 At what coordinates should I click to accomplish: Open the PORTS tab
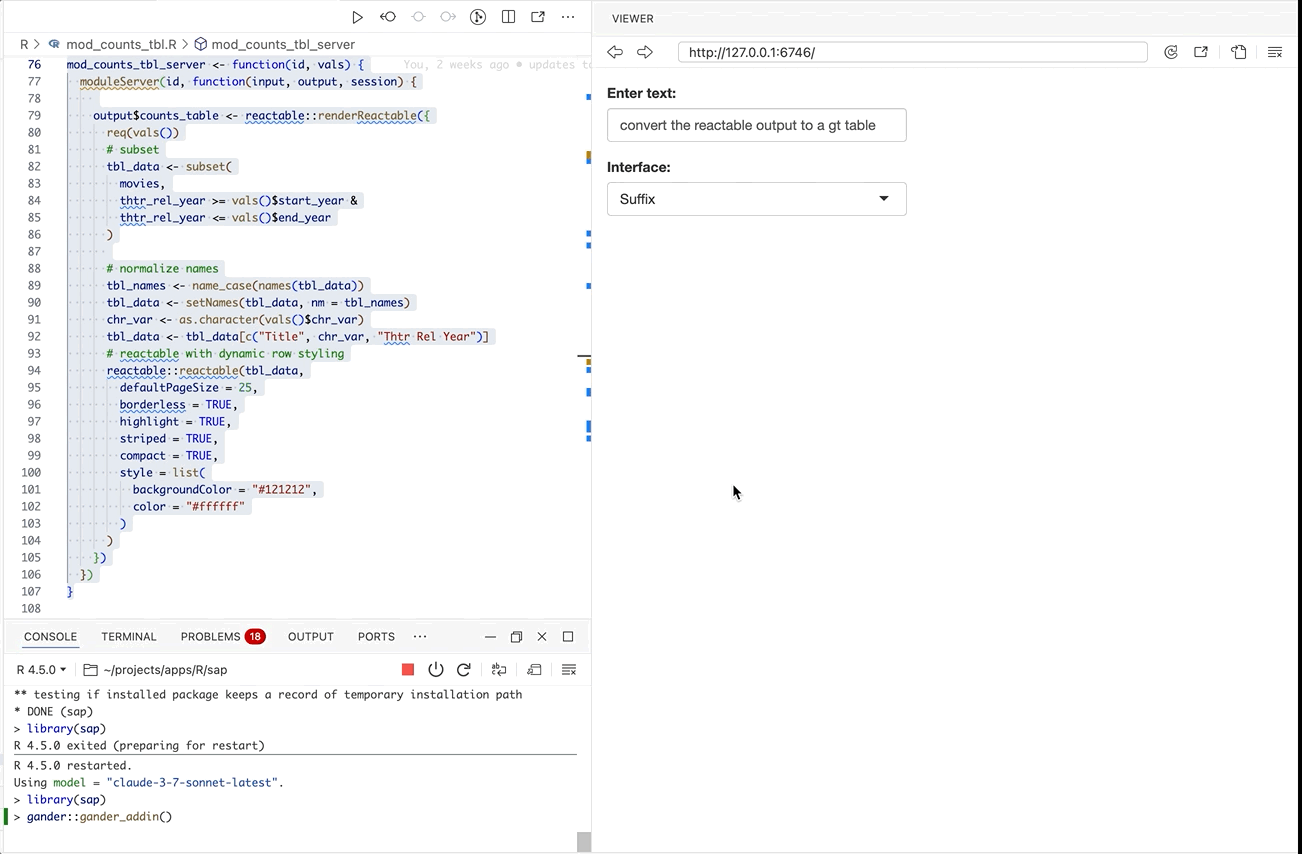coord(376,637)
